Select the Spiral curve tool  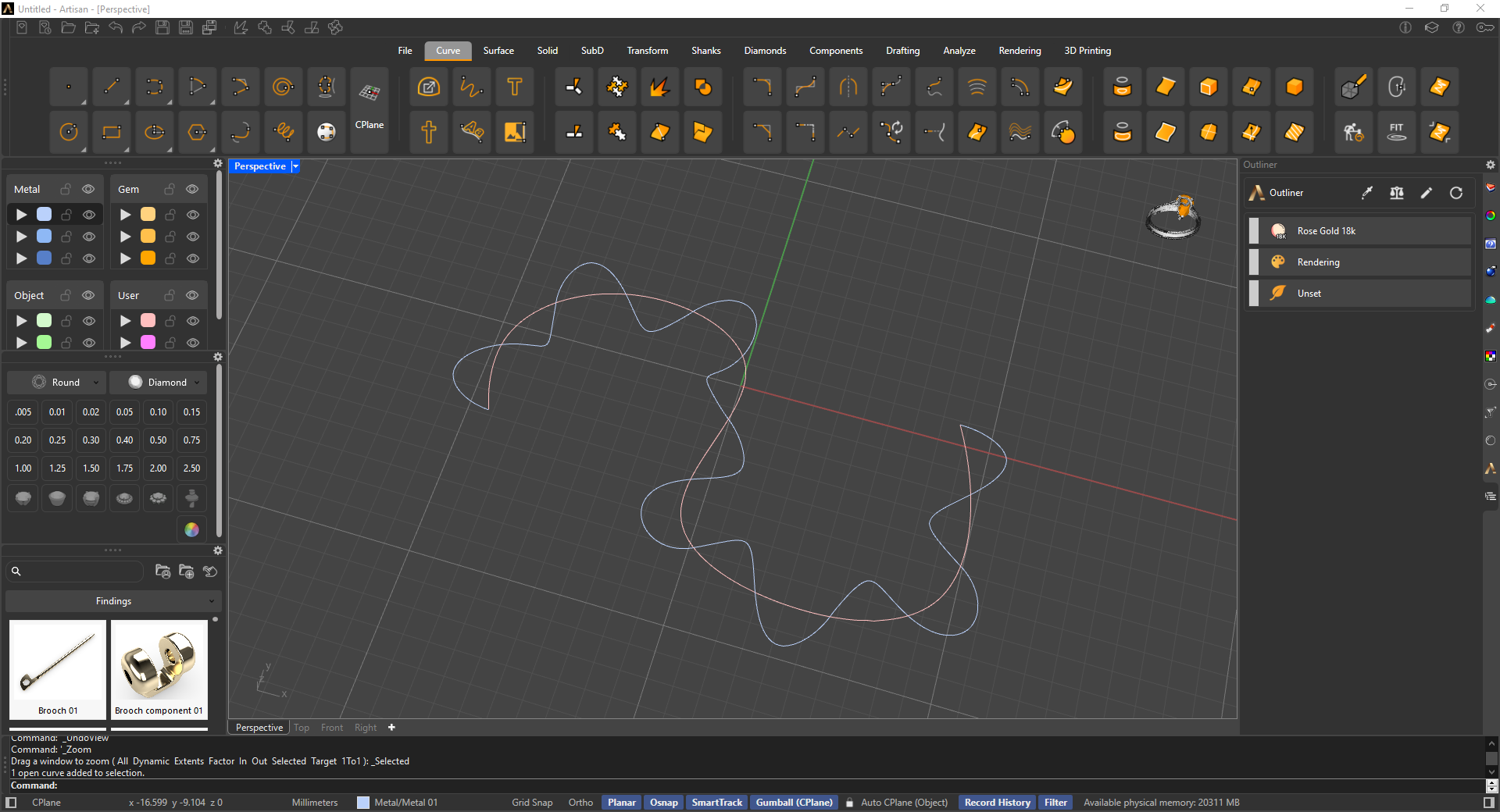tap(284, 87)
